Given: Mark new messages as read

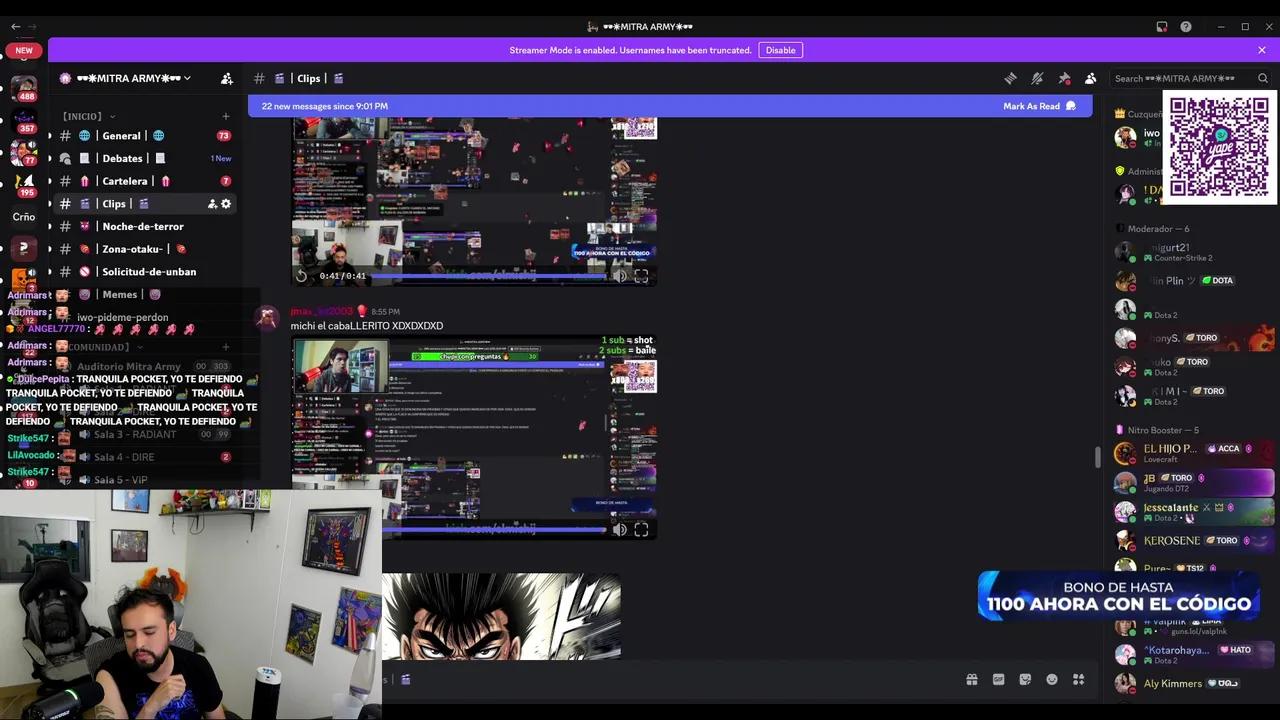Looking at the screenshot, I should click(x=1039, y=106).
